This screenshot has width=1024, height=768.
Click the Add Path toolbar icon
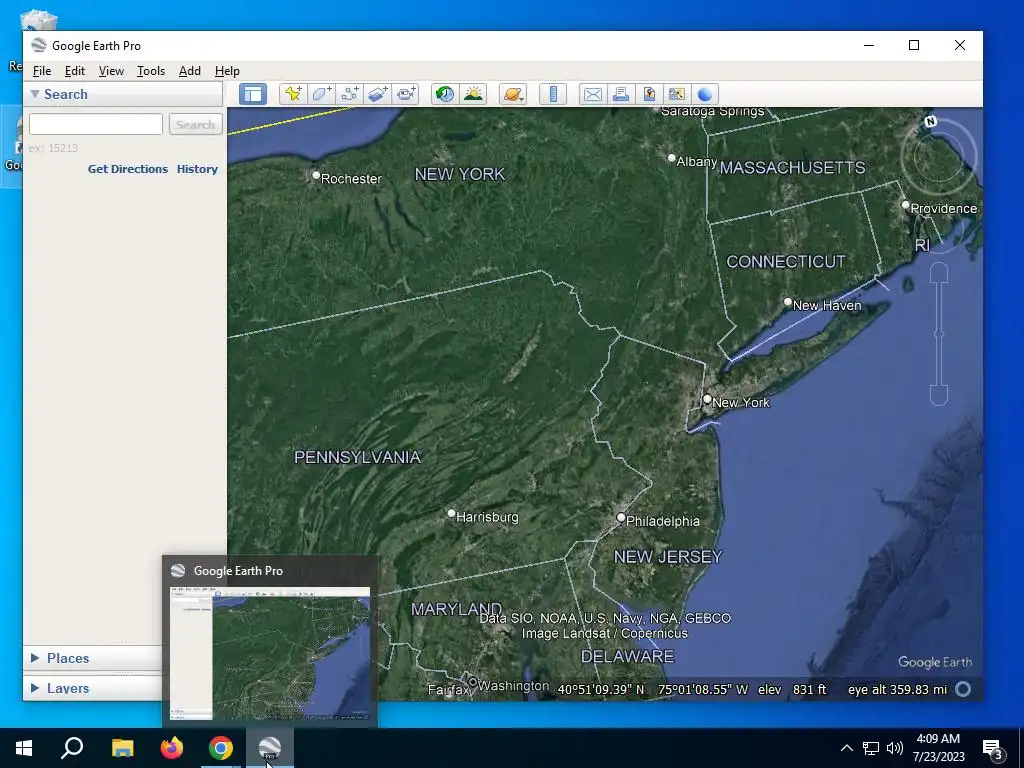point(349,94)
